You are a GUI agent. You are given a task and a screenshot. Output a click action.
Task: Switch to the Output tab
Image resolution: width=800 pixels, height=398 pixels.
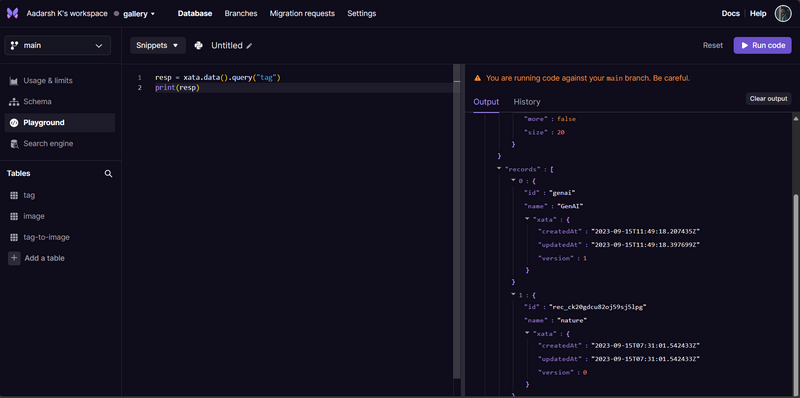486,102
